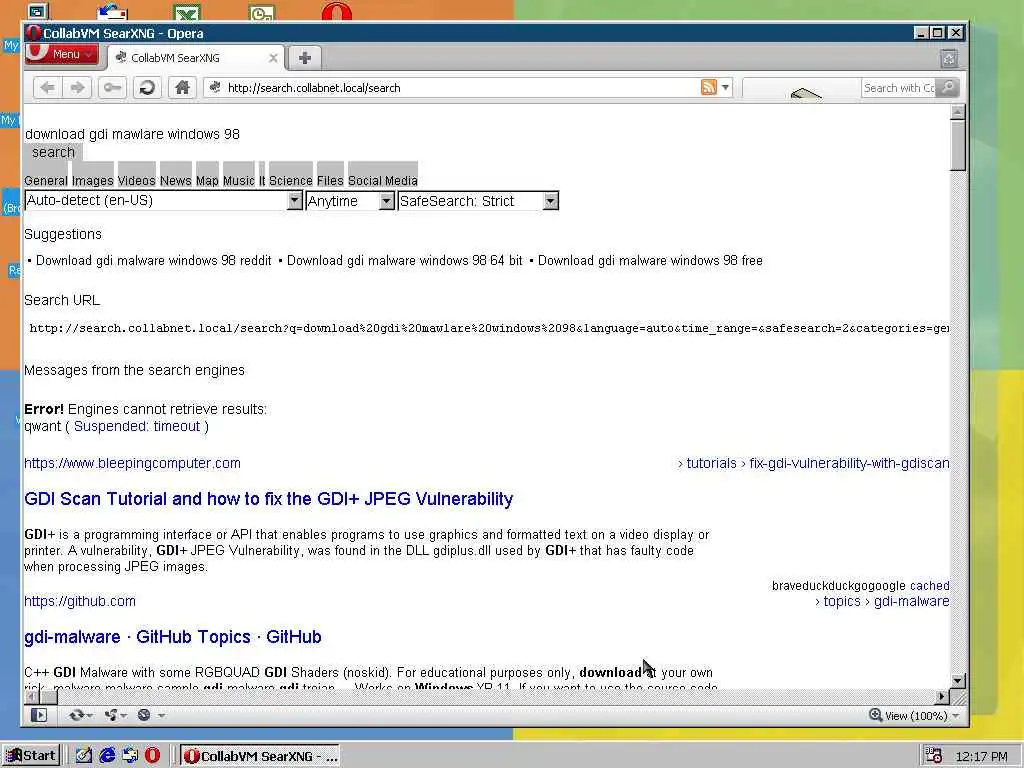This screenshot has width=1024, height=768.
Task: Go back with the Back arrow button
Action: 48,88
